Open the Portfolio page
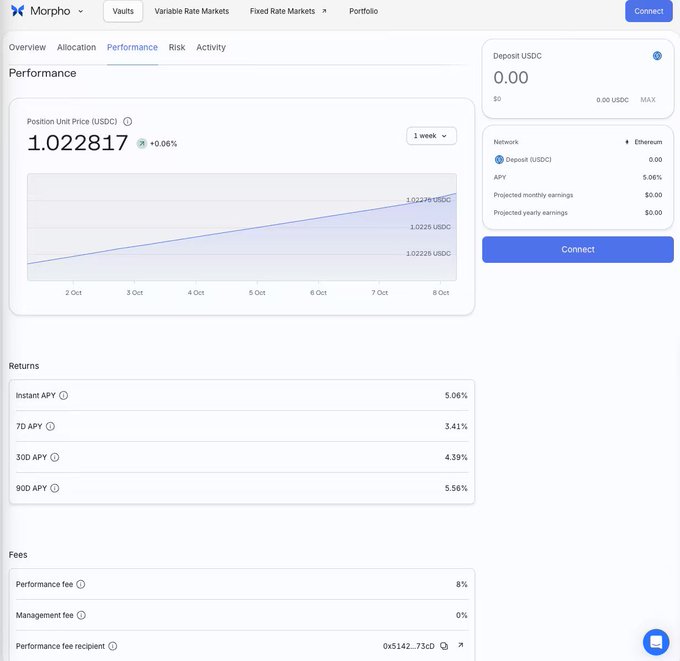Viewport: 680px width, 661px height. coord(363,11)
